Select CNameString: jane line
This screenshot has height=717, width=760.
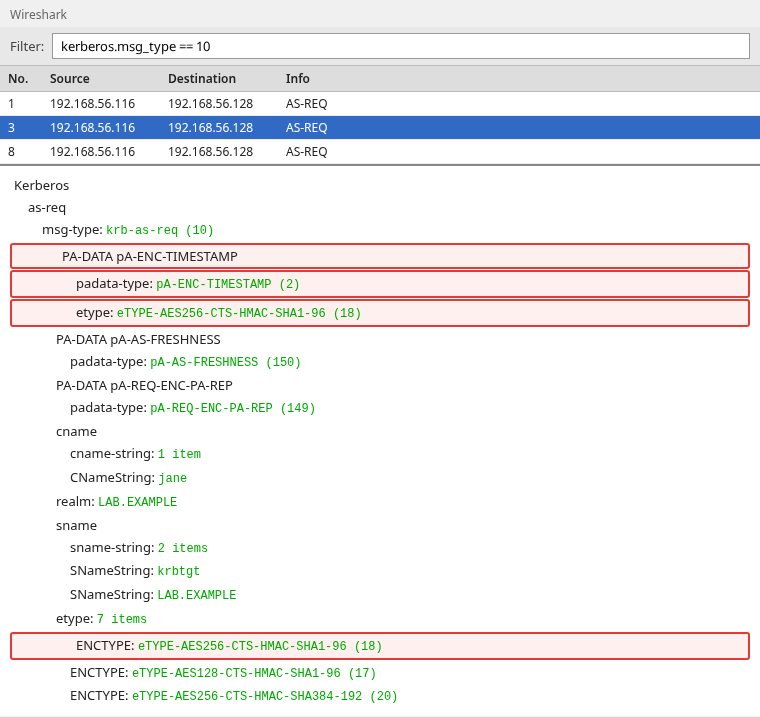[x=128, y=478]
